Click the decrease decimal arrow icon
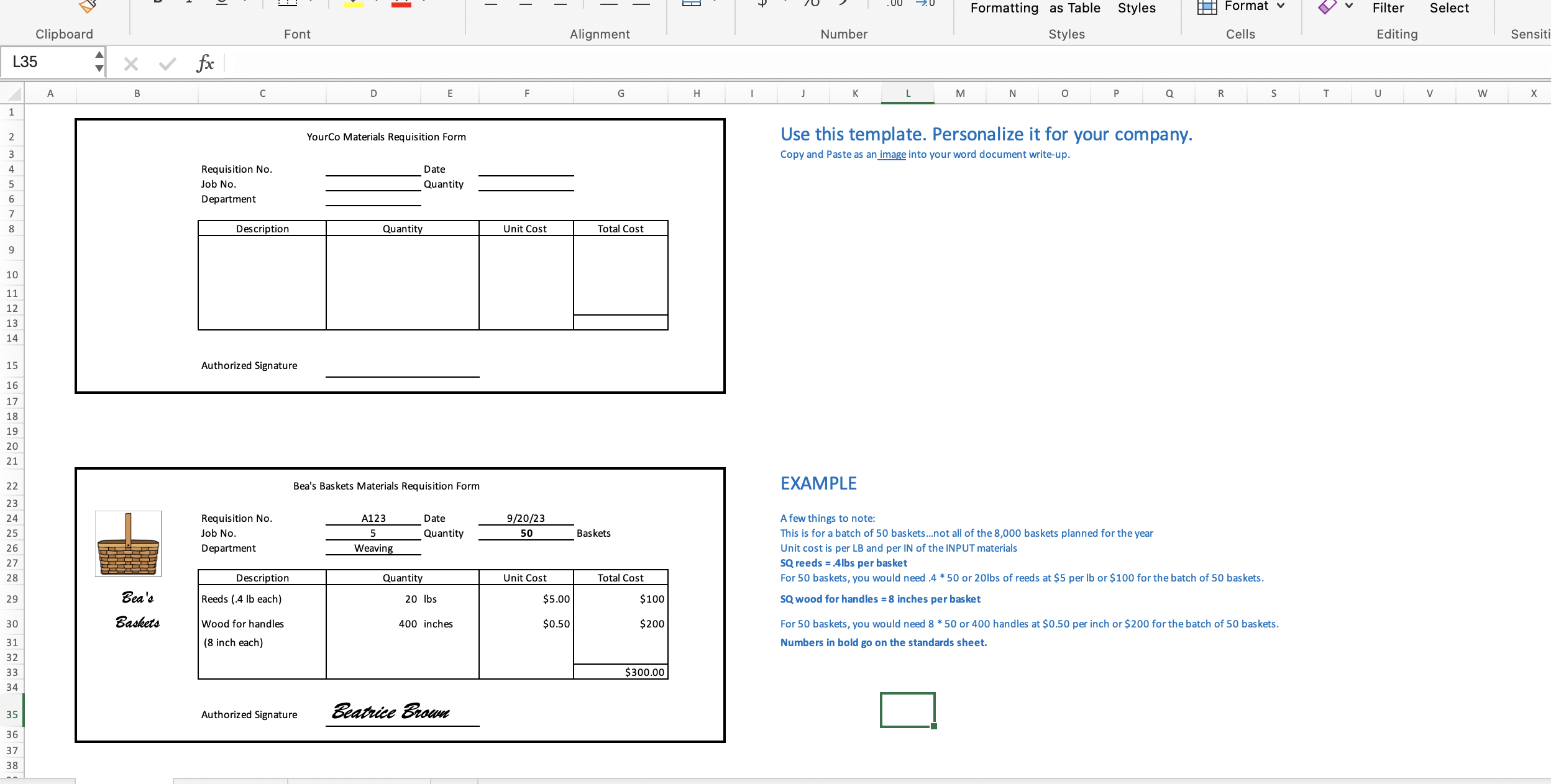This screenshot has width=1551, height=784. (x=925, y=4)
